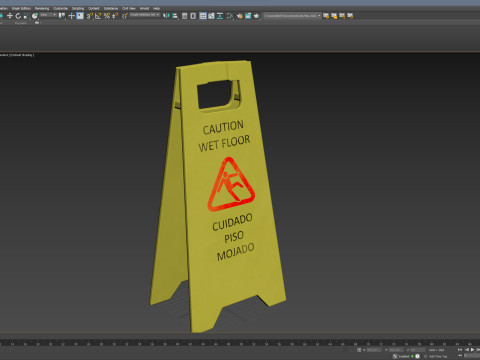
Task: Open the Rendering menu
Action: (x=42, y=8)
